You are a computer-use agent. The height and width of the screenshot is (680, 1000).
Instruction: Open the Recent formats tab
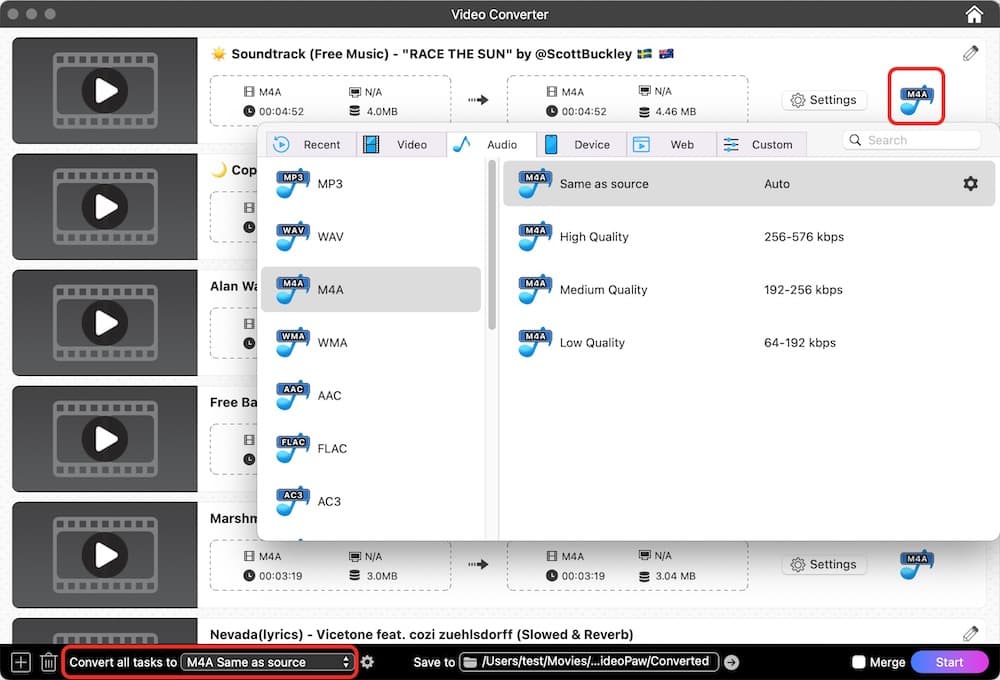point(310,144)
